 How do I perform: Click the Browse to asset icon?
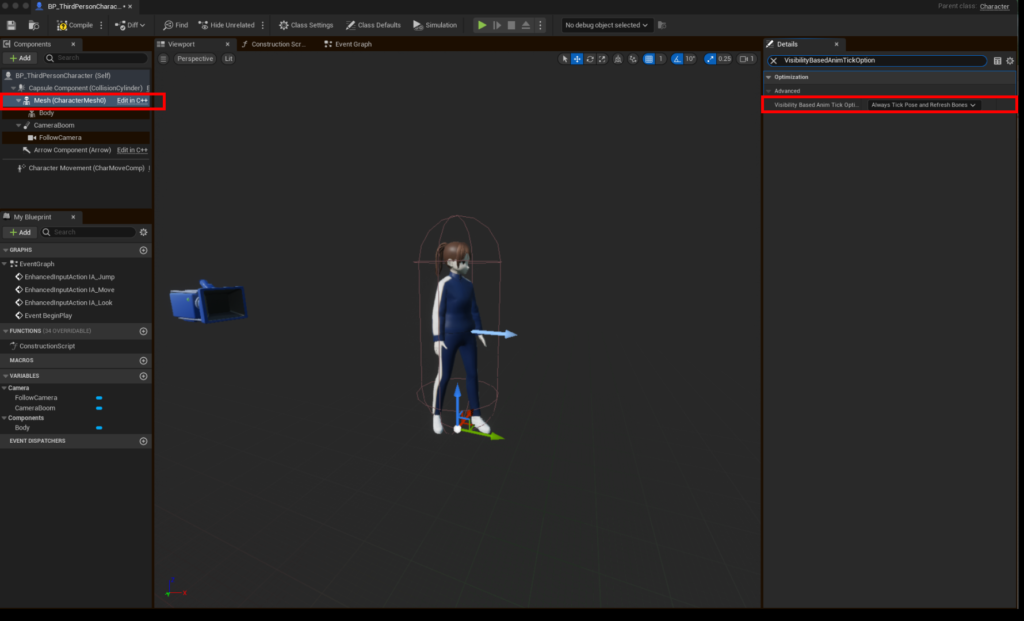click(34, 25)
